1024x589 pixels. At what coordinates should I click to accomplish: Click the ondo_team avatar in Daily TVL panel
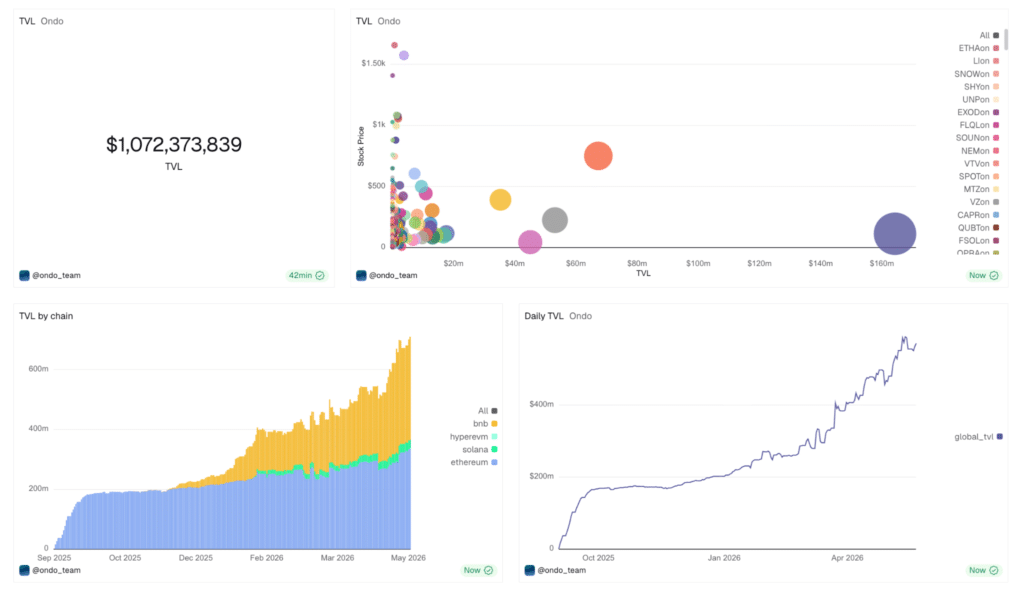530,570
